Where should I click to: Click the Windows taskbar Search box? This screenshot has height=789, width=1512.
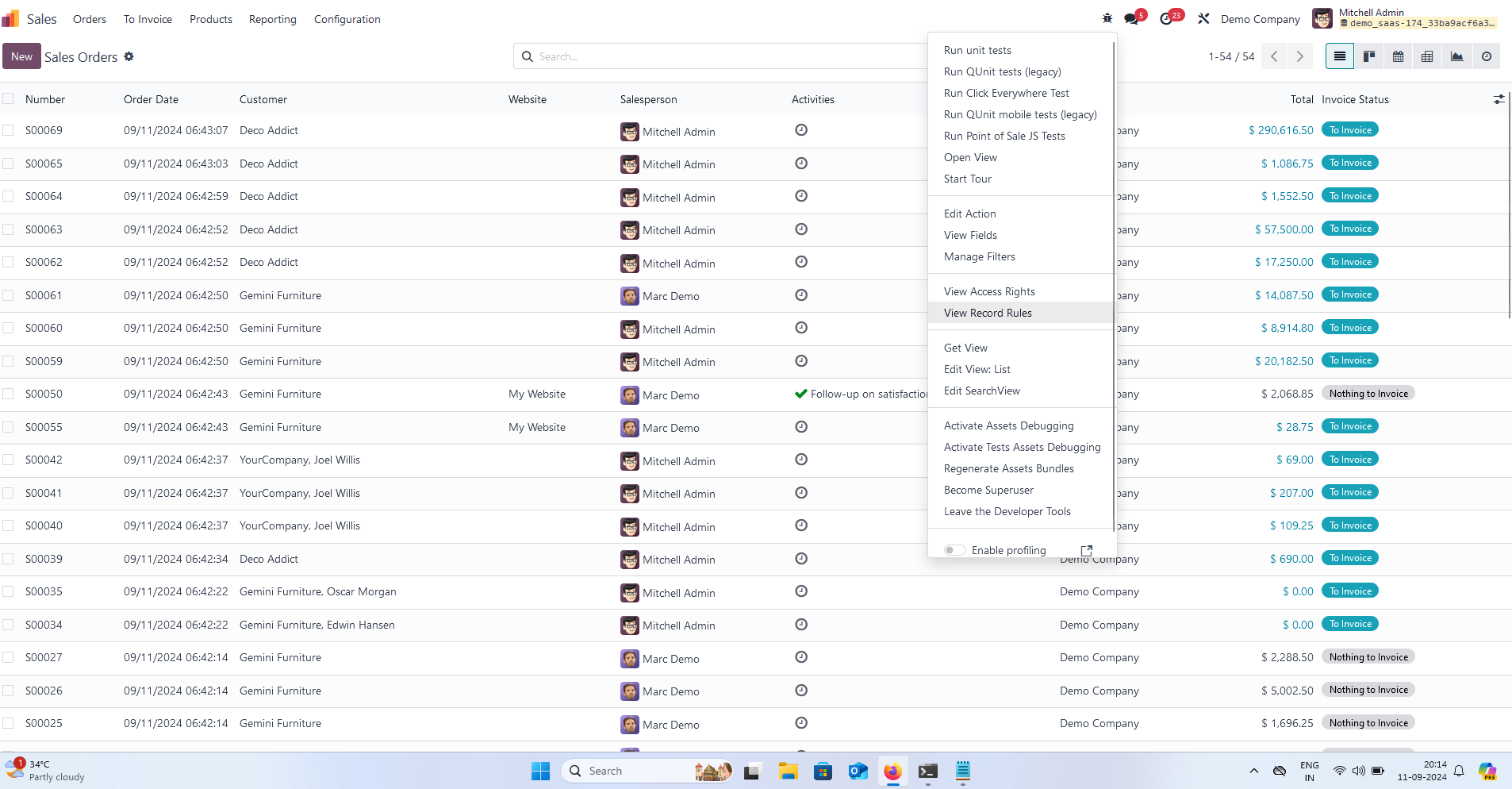[x=647, y=771]
